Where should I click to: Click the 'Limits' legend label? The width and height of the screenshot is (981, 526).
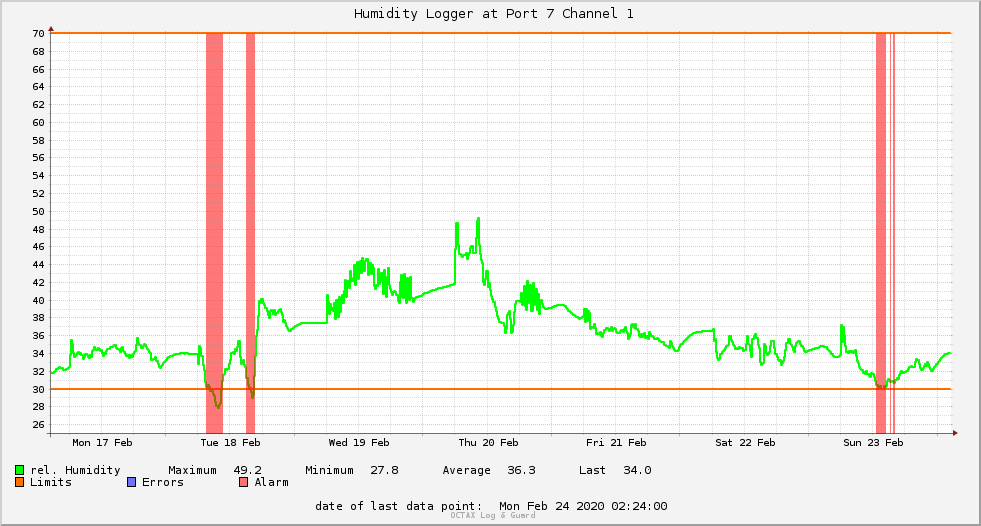pyautogui.click(x=51, y=482)
